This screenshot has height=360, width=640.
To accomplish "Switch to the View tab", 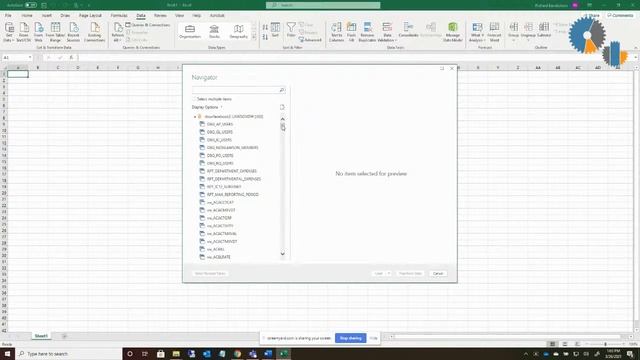I will 179,16.
